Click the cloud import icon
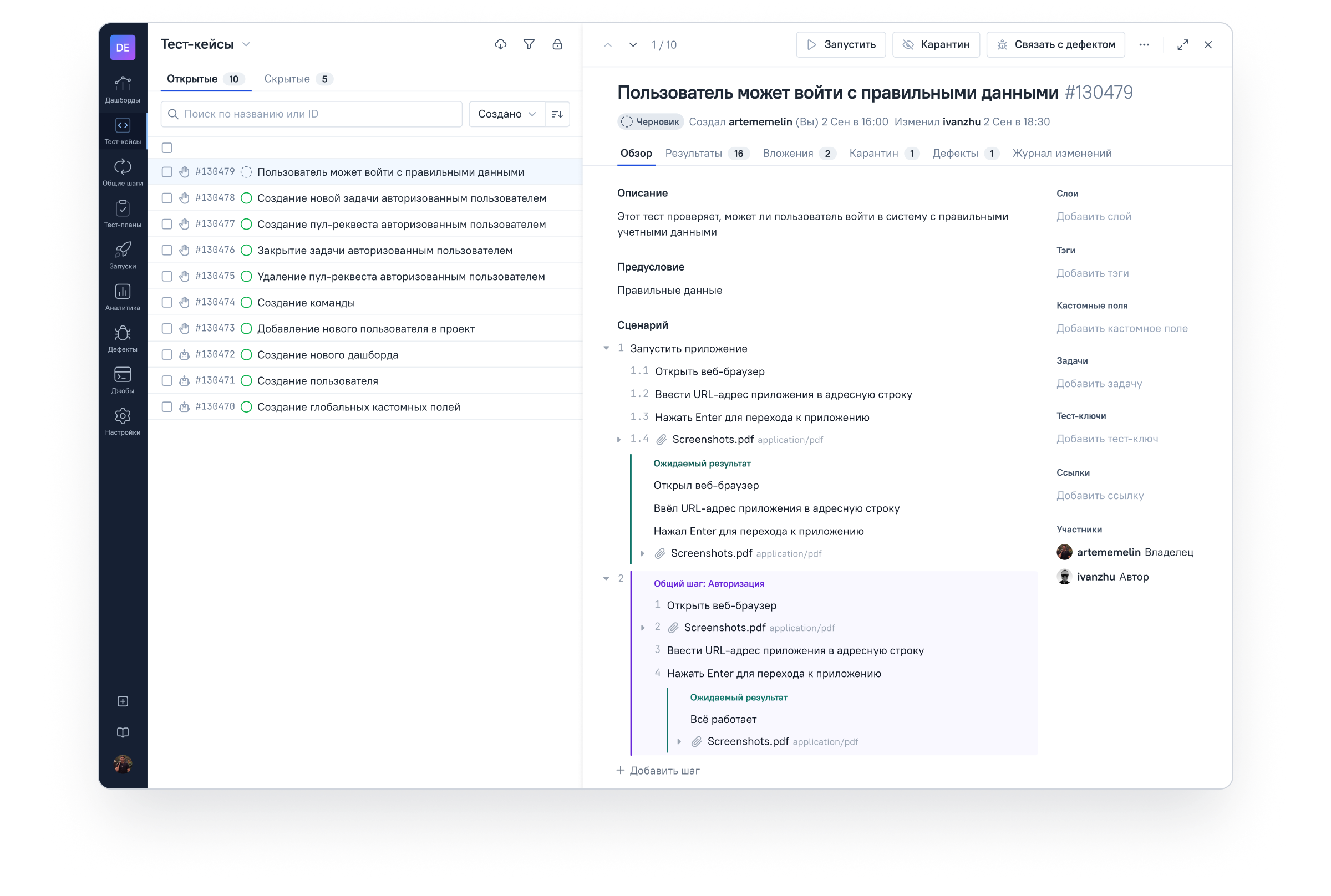1331x896 pixels. click(x=501, y=44)
